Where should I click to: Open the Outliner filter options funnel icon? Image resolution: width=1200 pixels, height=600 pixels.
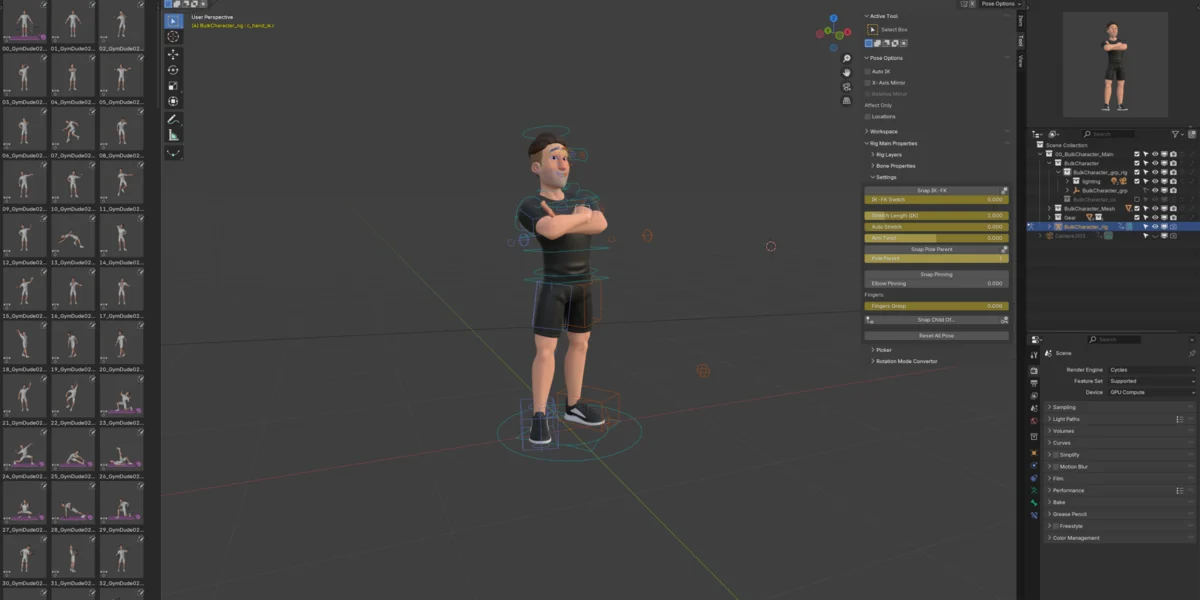click(x=1175, y=133)
